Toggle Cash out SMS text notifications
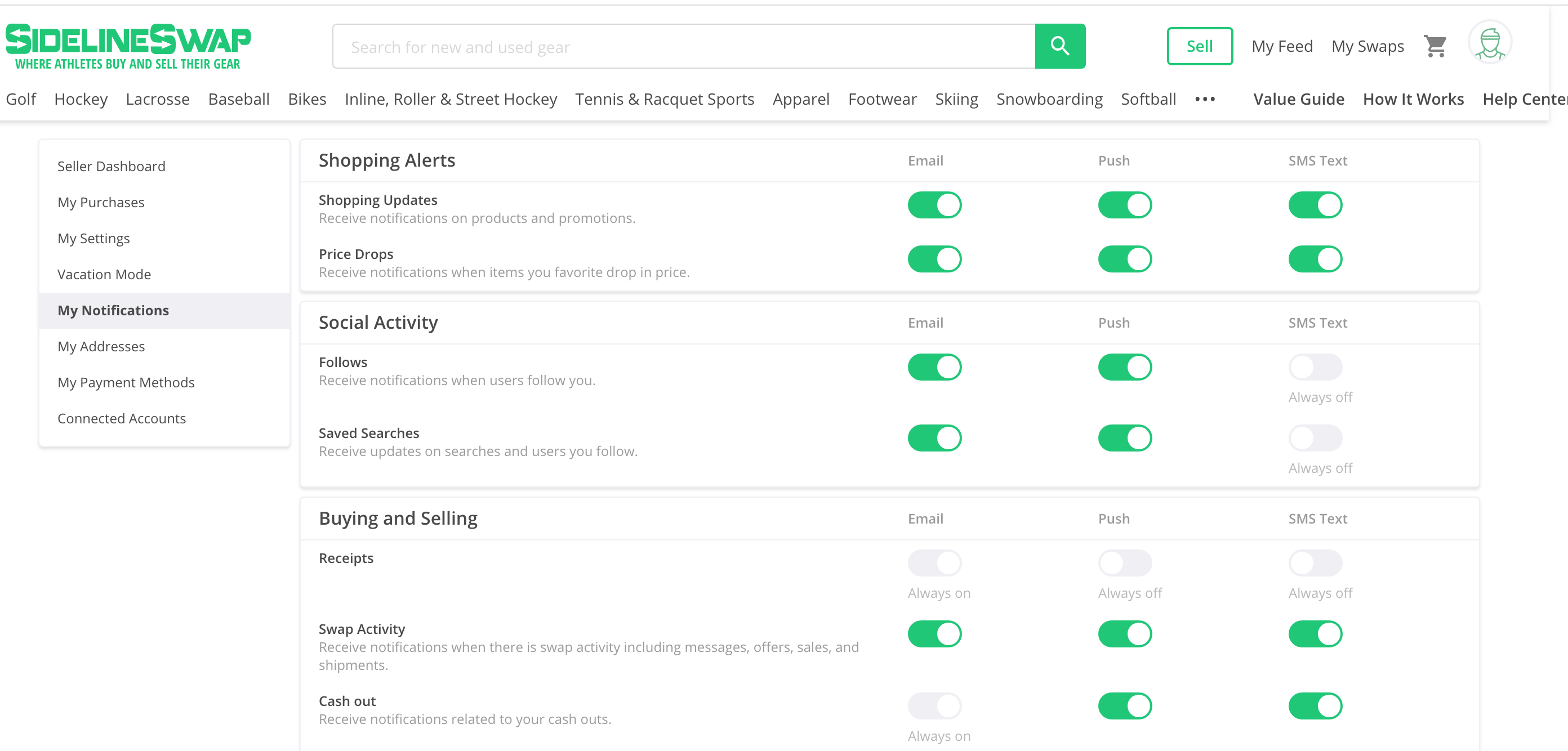The height and width of the screenshot is (751, 1568). click(x=1315, y=706)
